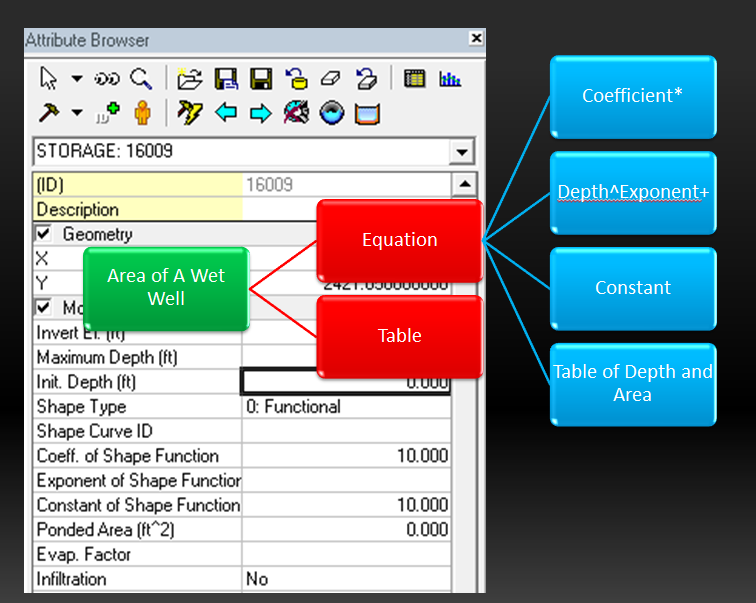Viewport: 756px width, 603px height.
Task: Click the Geometry section header label
Action: (97, 234)
